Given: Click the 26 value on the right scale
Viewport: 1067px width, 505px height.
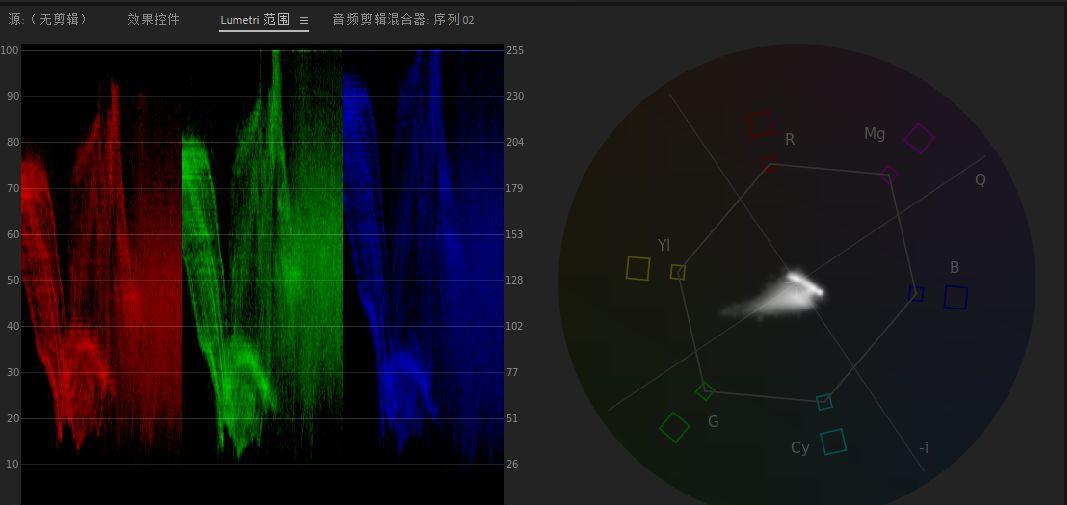Looking at the screenshot, I should [x=512, y=464].
